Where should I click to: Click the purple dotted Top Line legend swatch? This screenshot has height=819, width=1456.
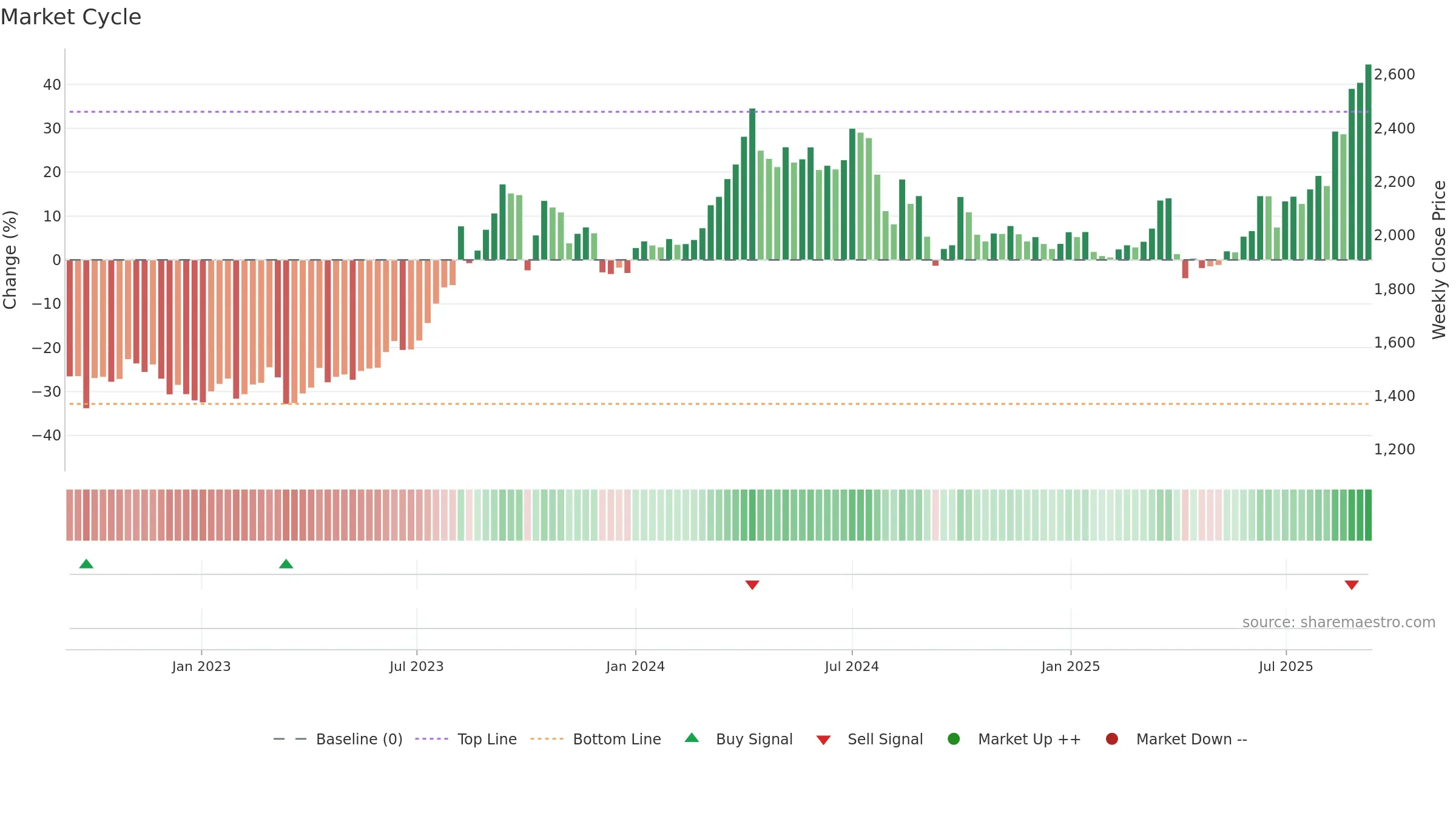(x=431, y=739)
